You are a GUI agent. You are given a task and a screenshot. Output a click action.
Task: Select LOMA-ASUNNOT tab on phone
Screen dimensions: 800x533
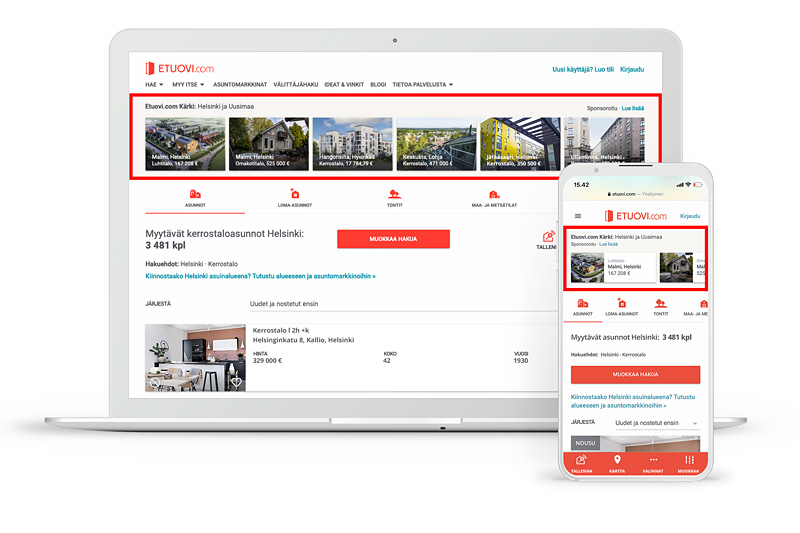coord(621,308)
